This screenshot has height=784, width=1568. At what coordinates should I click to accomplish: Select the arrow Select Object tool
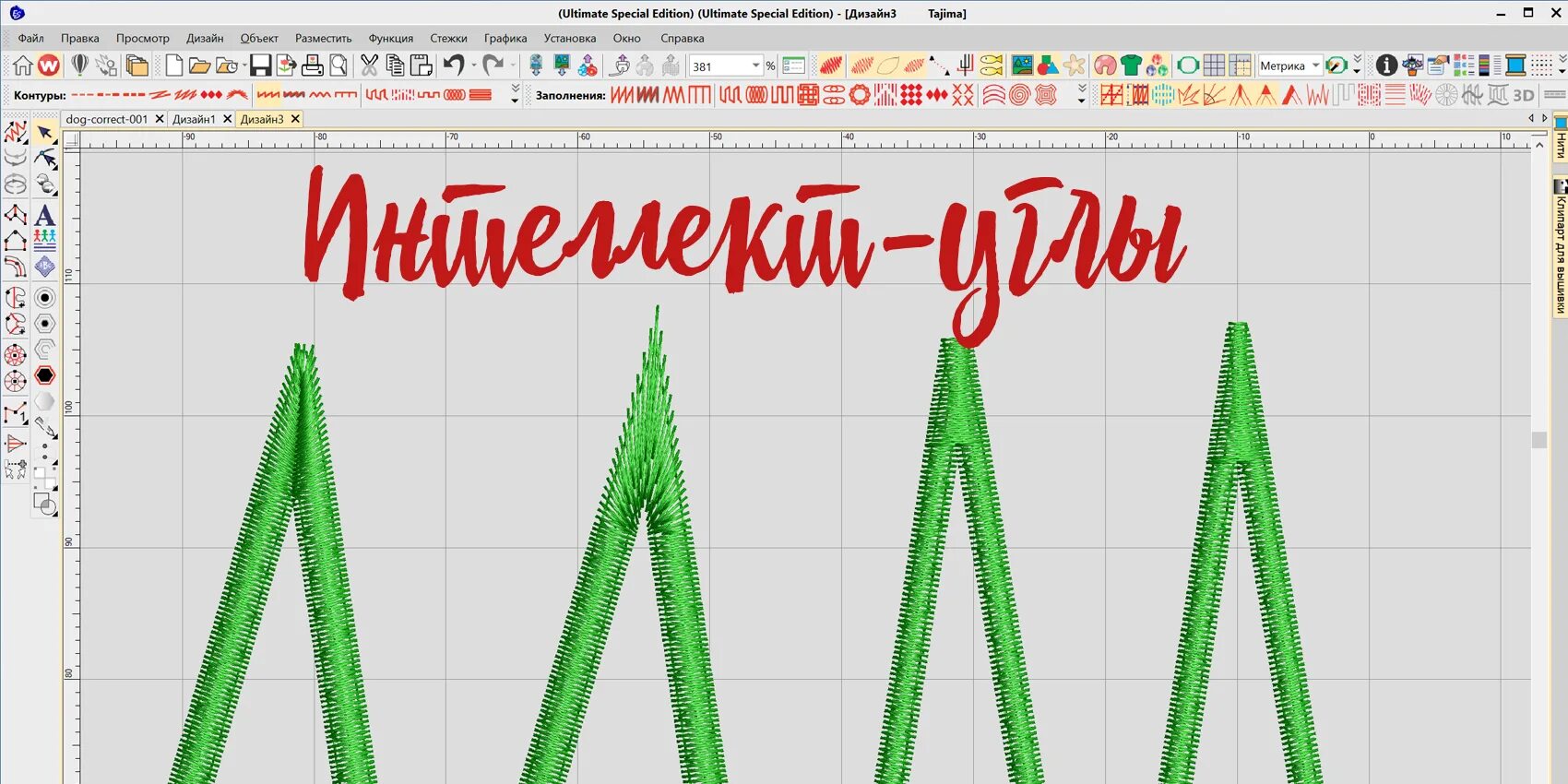point(44,133)
